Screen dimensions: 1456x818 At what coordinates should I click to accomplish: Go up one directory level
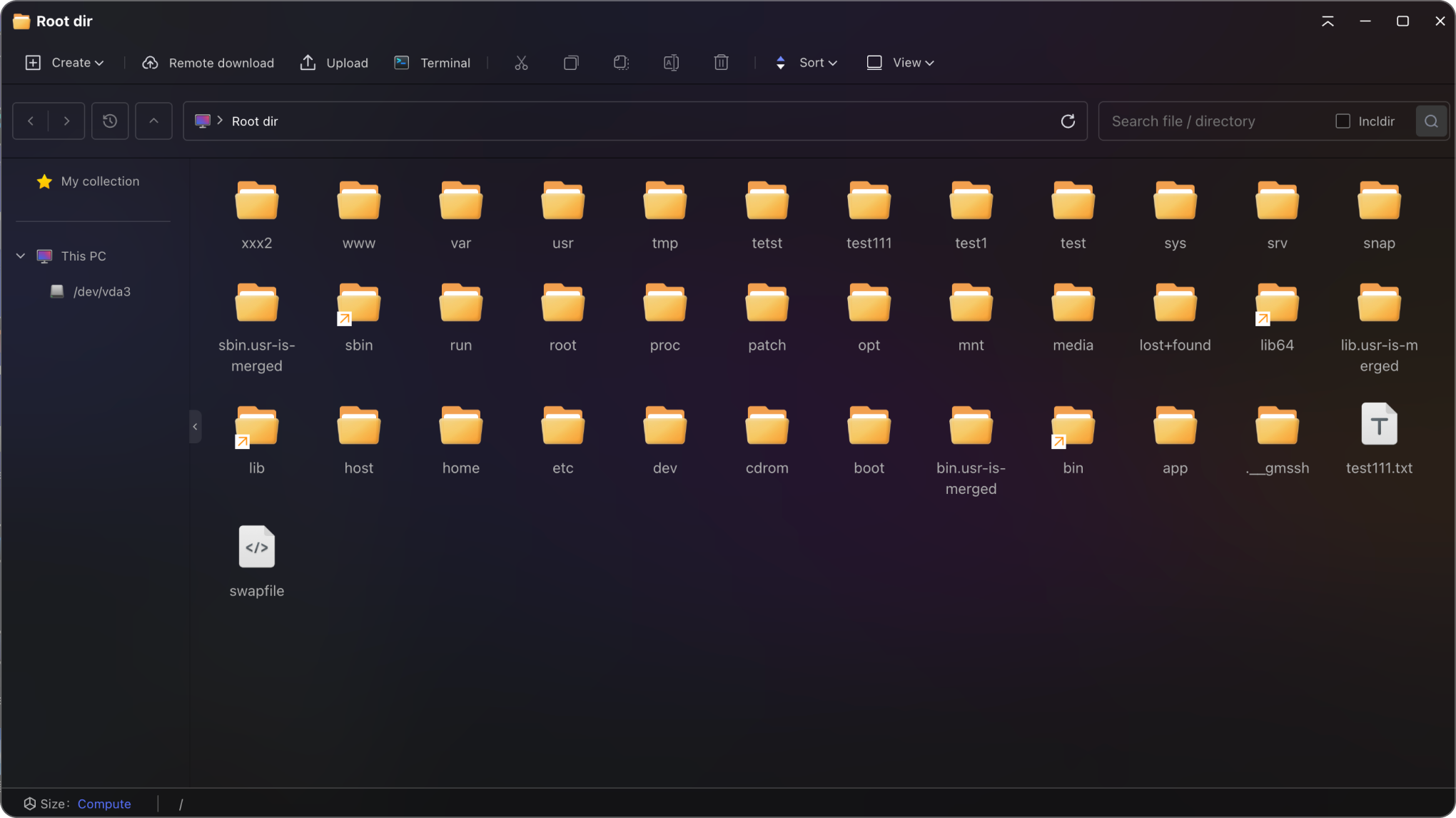pos(153,121)
